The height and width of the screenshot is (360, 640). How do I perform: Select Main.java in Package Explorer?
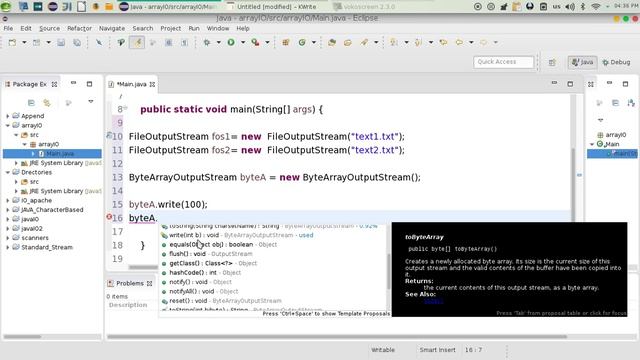pos(60,153)
